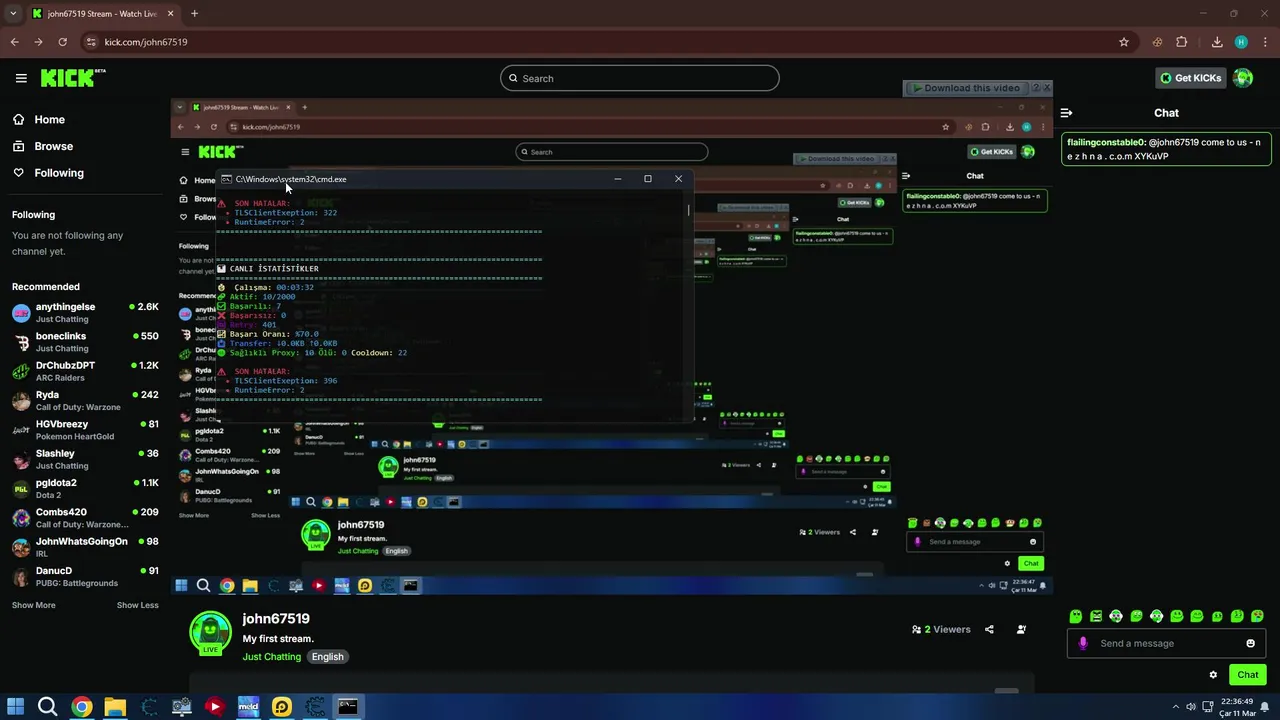Click the English language tag
The width and height of the screenshot is (1280, 720).
point(327,657)
